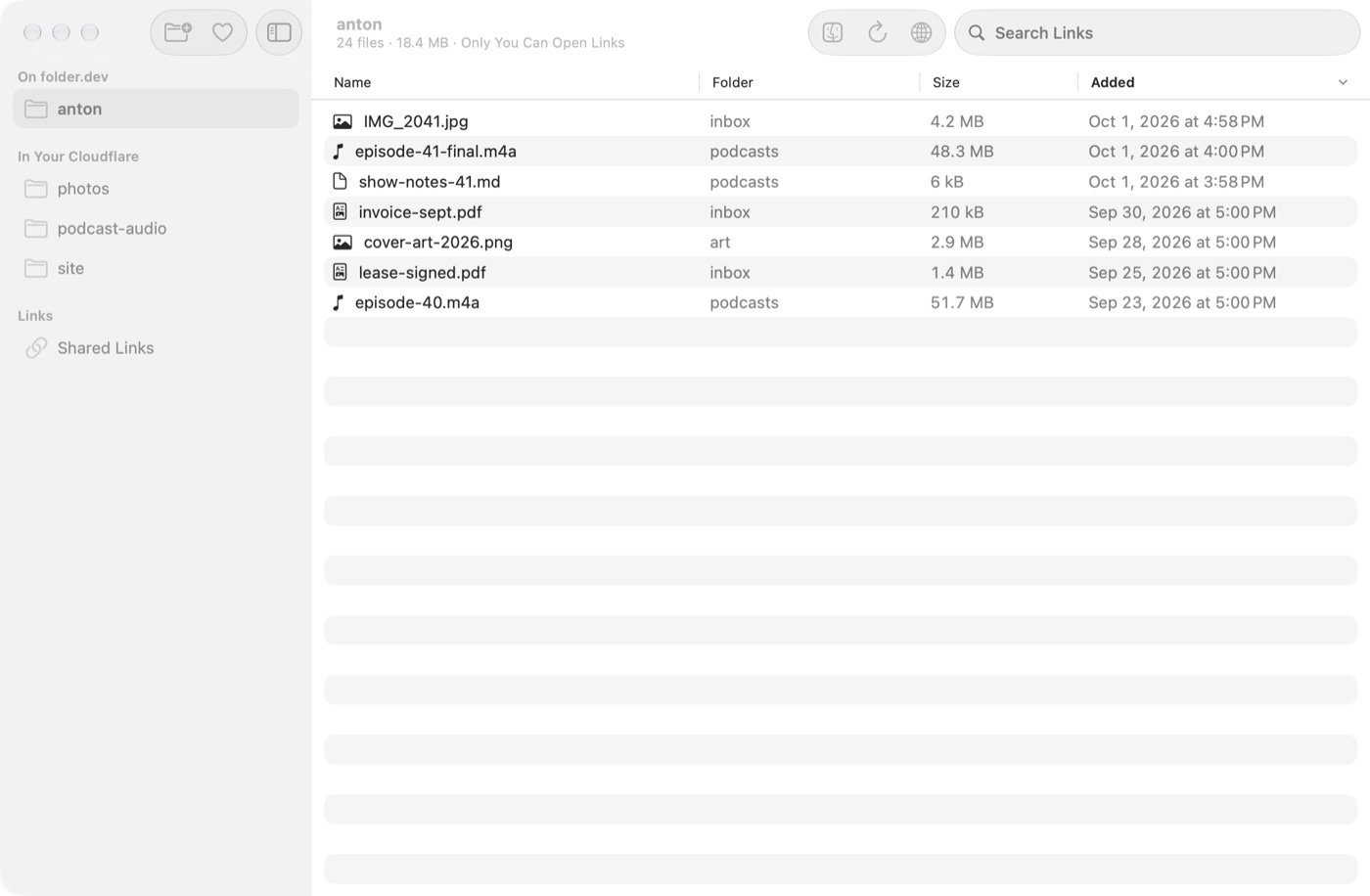The image size is (1370, 896).
Task: Click the 'art' folder cell for cover-art-2026.png
Action: [720, 242]
